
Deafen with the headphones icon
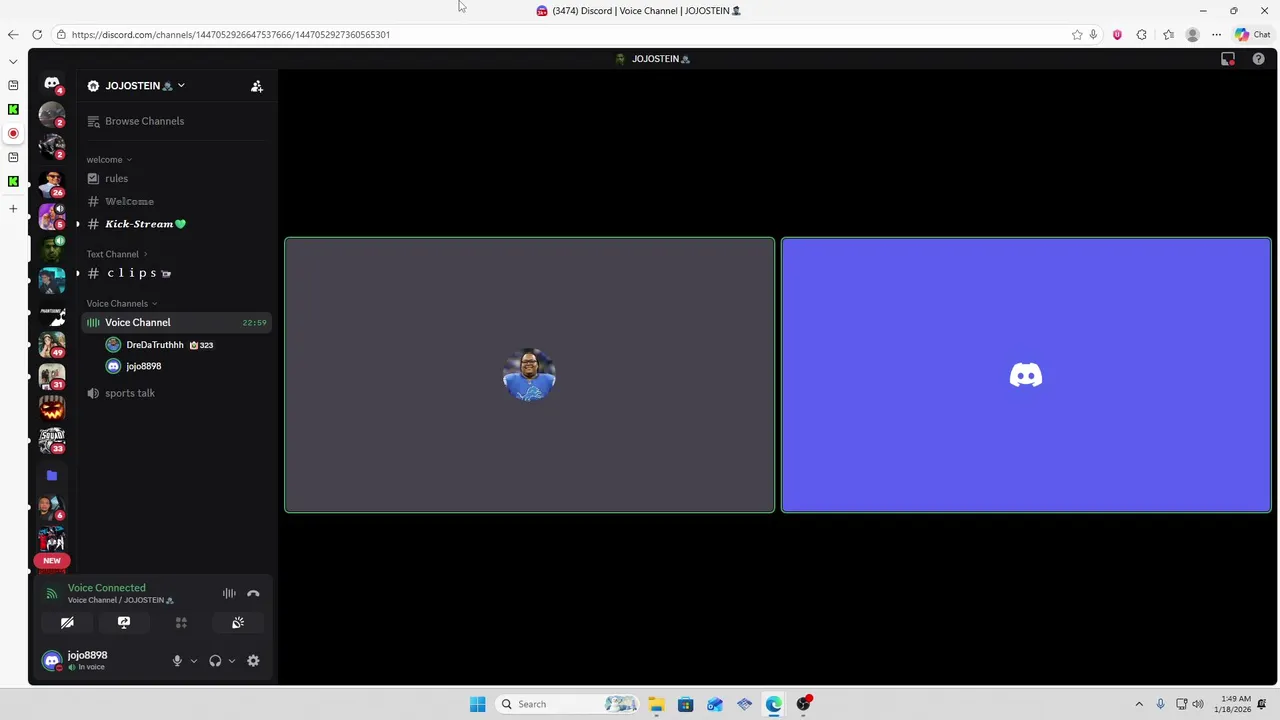click(215, 661)
